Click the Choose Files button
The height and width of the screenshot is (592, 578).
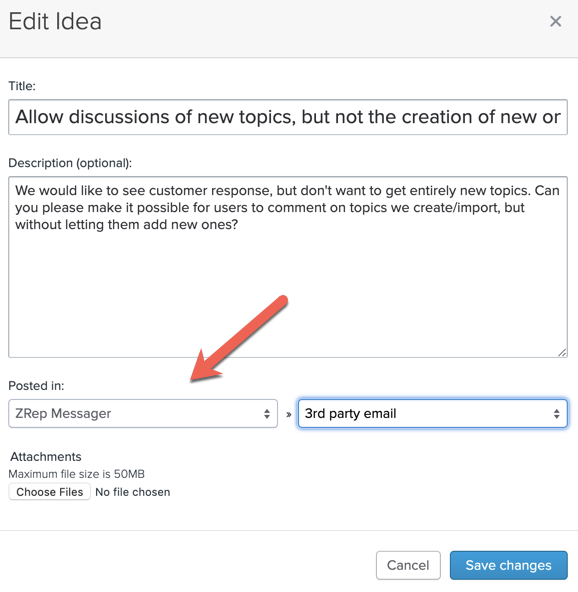49,492
